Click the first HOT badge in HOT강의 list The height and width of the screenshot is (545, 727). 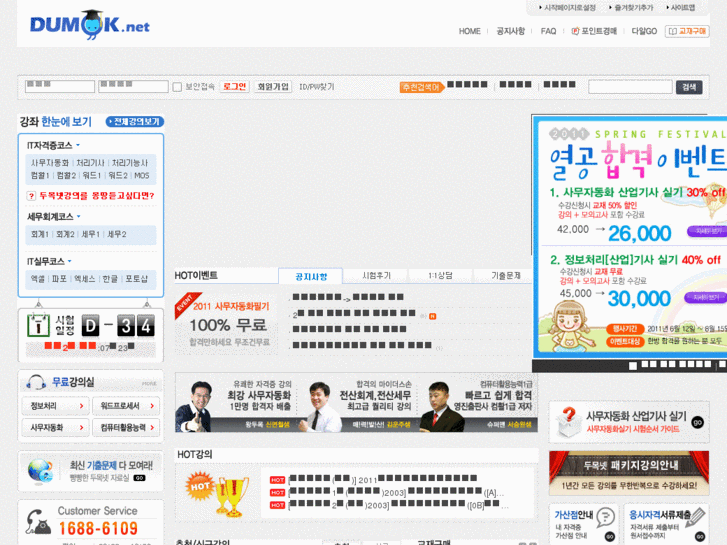tap(277, 480)
